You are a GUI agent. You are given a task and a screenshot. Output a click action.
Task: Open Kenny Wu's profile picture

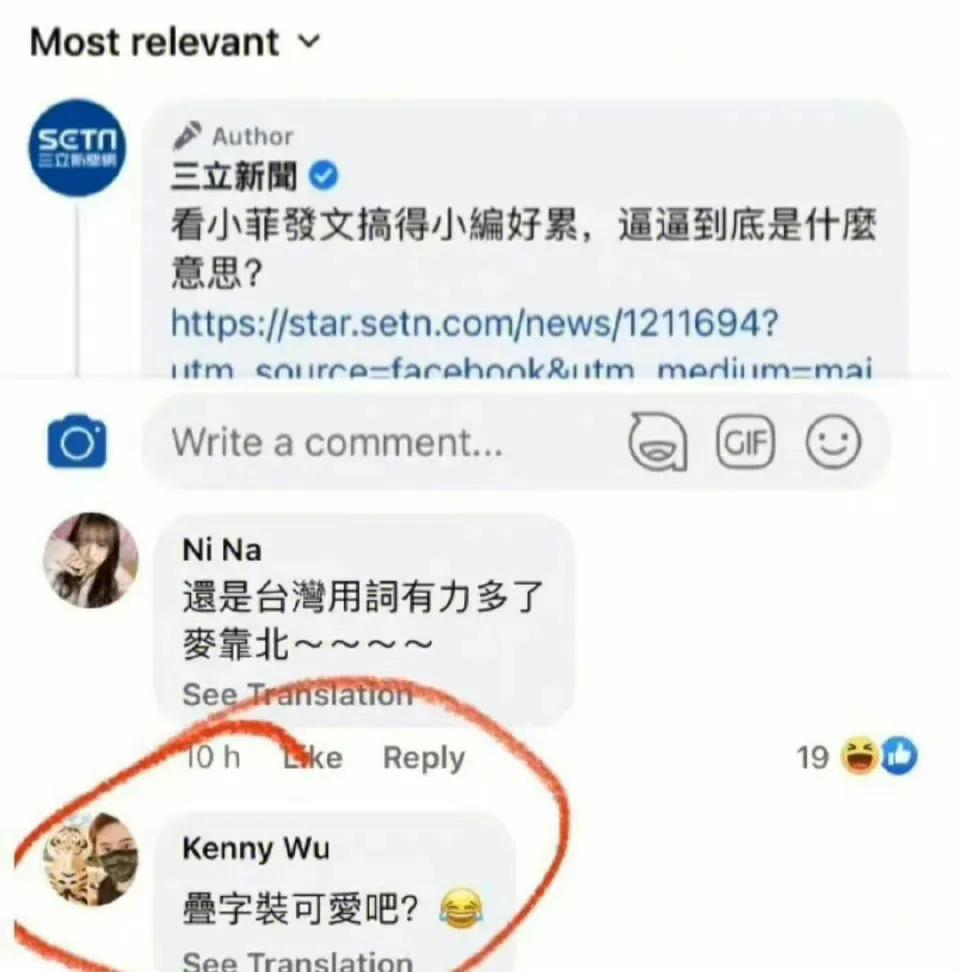click(90, 859)
